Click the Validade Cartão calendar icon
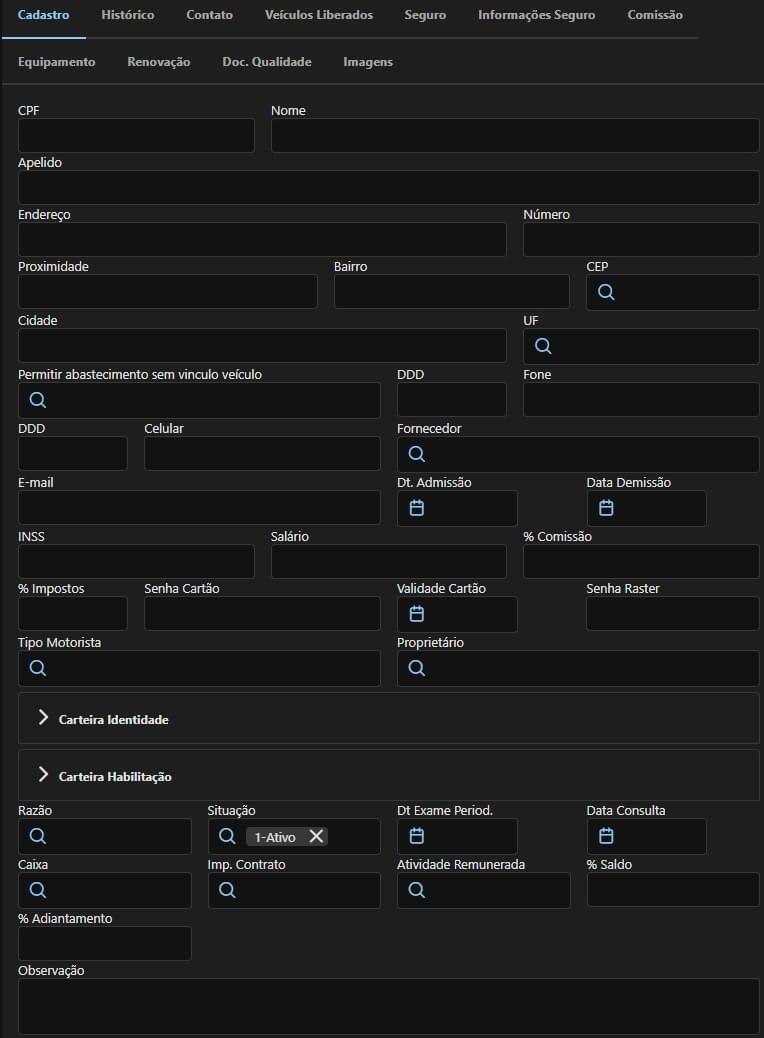764x1038 pixels. coord(416,614)
